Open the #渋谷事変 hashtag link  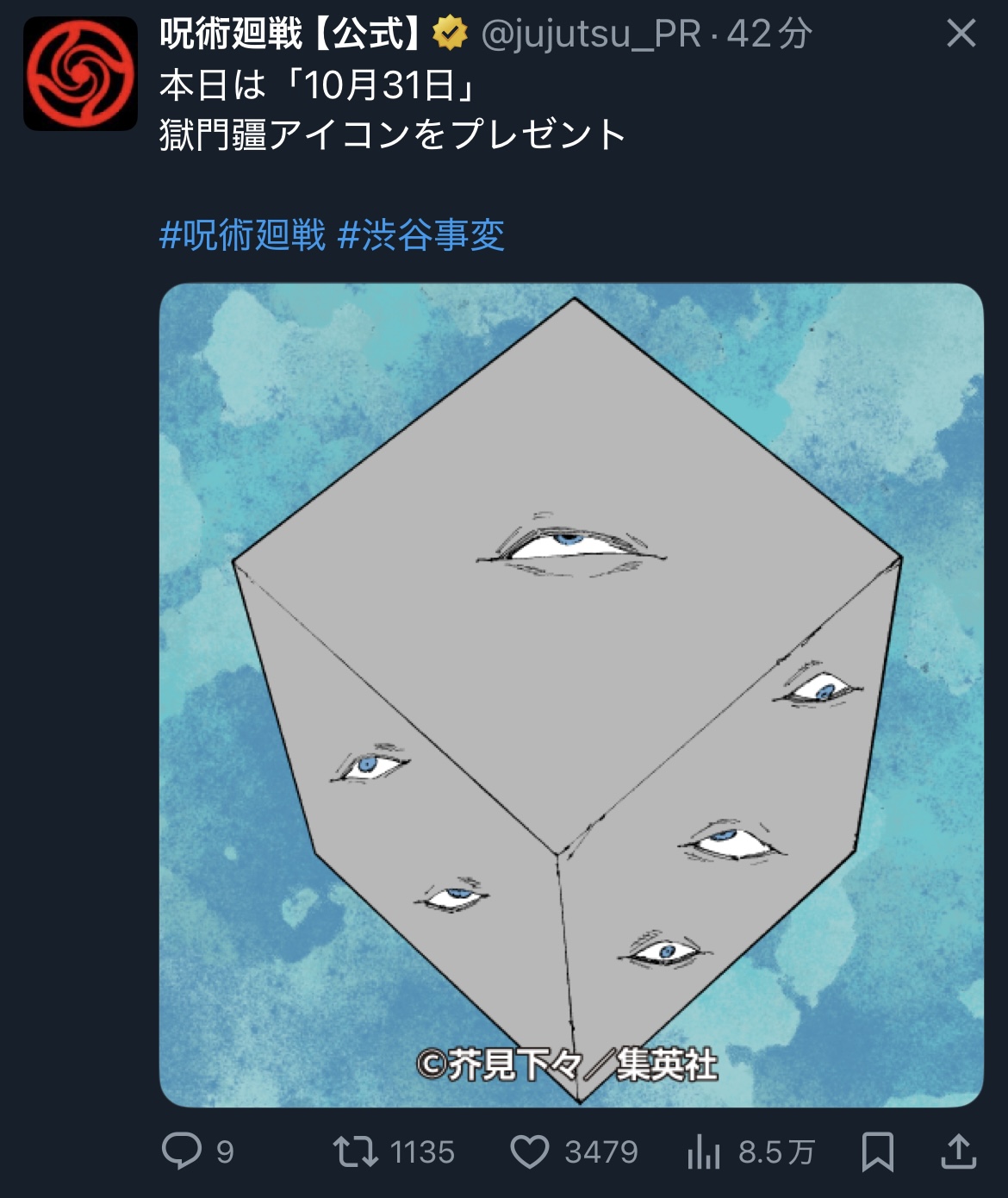pyautogui.click(x=421, y=234)
